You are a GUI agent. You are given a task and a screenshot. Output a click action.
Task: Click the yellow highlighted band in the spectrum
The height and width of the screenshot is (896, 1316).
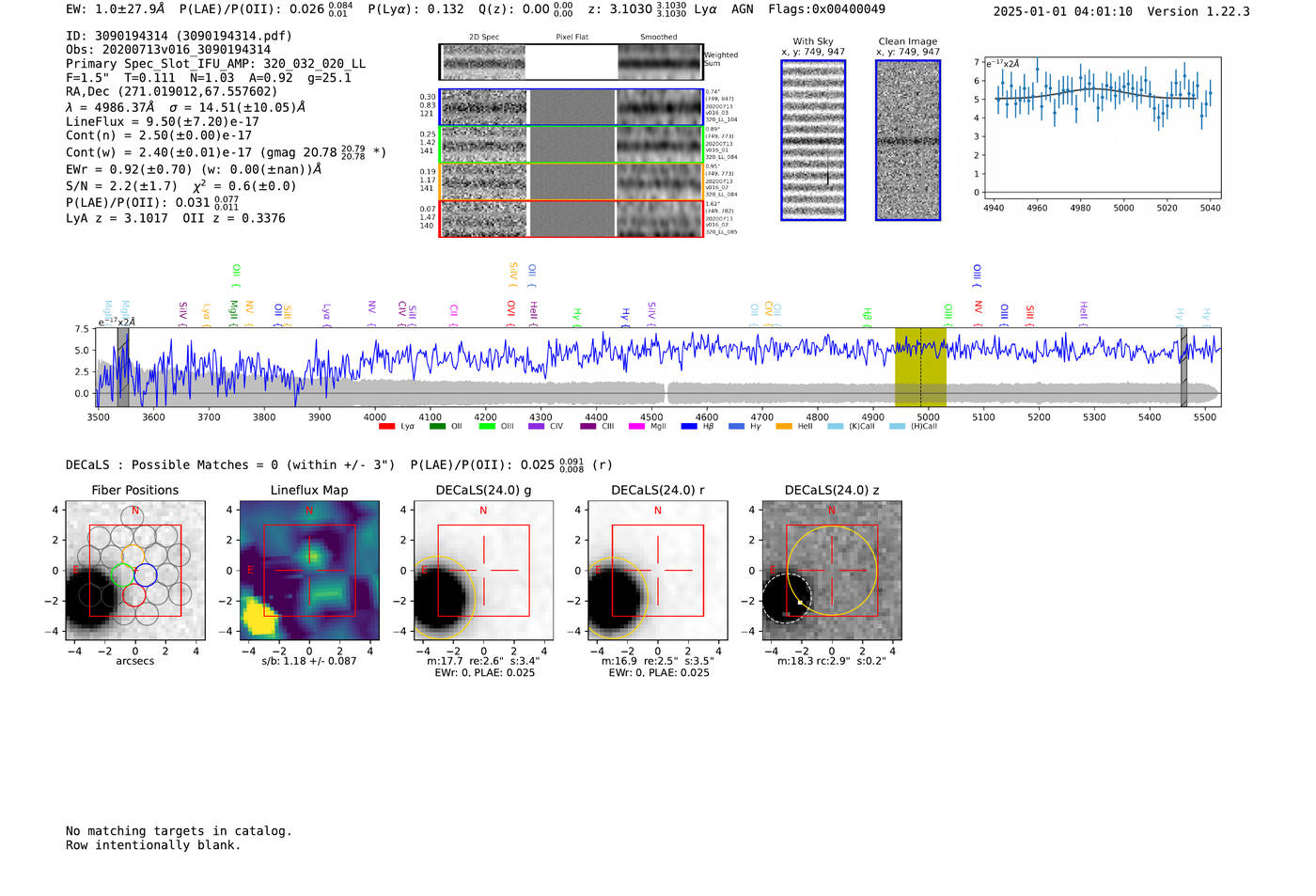point(920,367)
